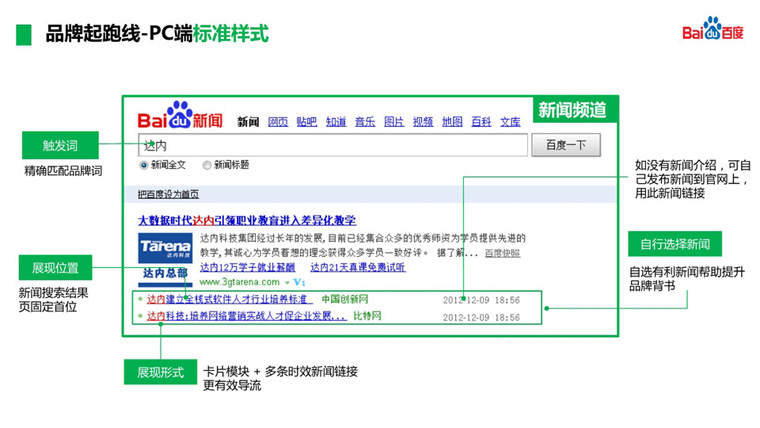Open the 地图 tab
The height and width of the screenshot is (428, 760).
tap(452, 122)
